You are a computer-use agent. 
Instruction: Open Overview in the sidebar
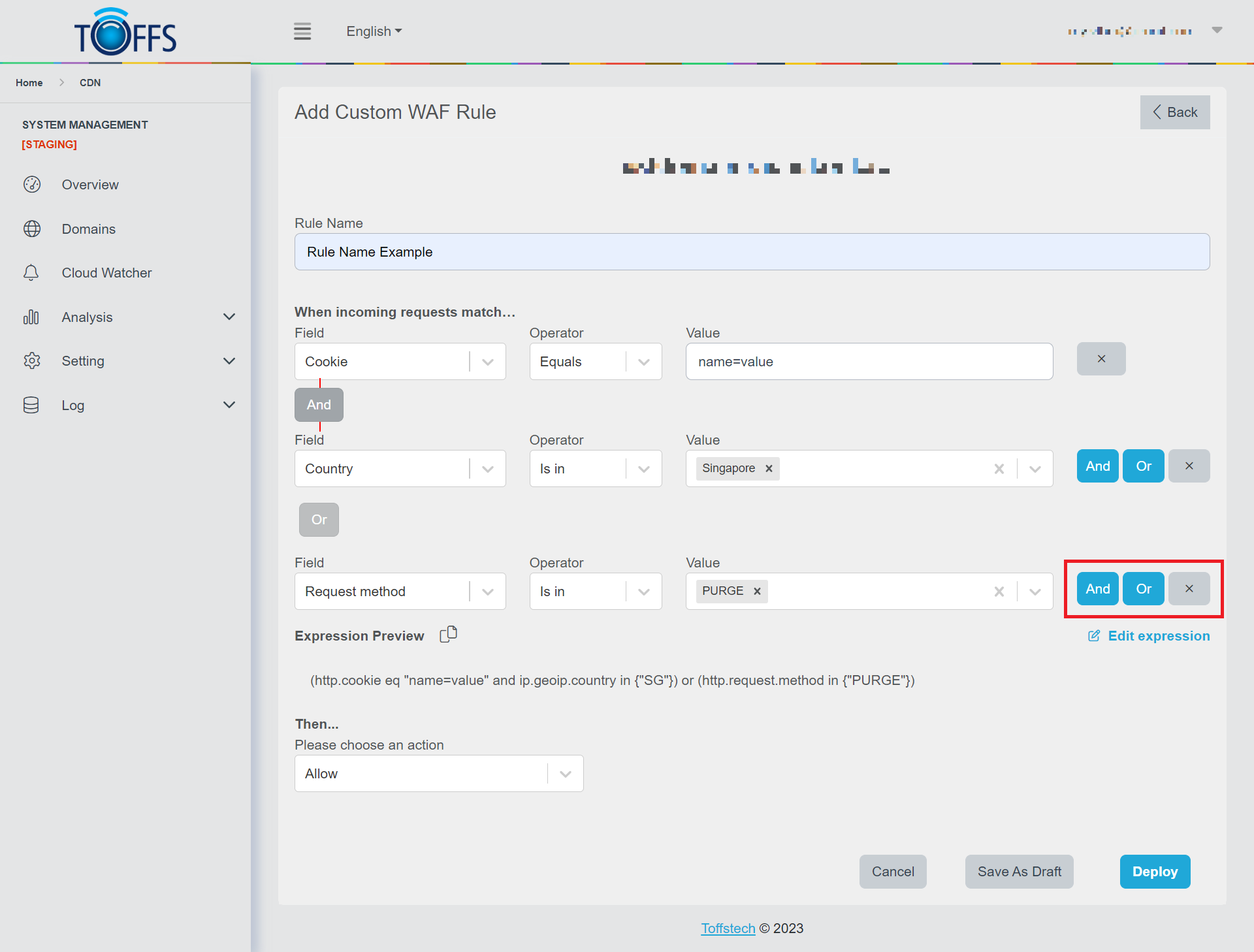[x=90, y=185]
